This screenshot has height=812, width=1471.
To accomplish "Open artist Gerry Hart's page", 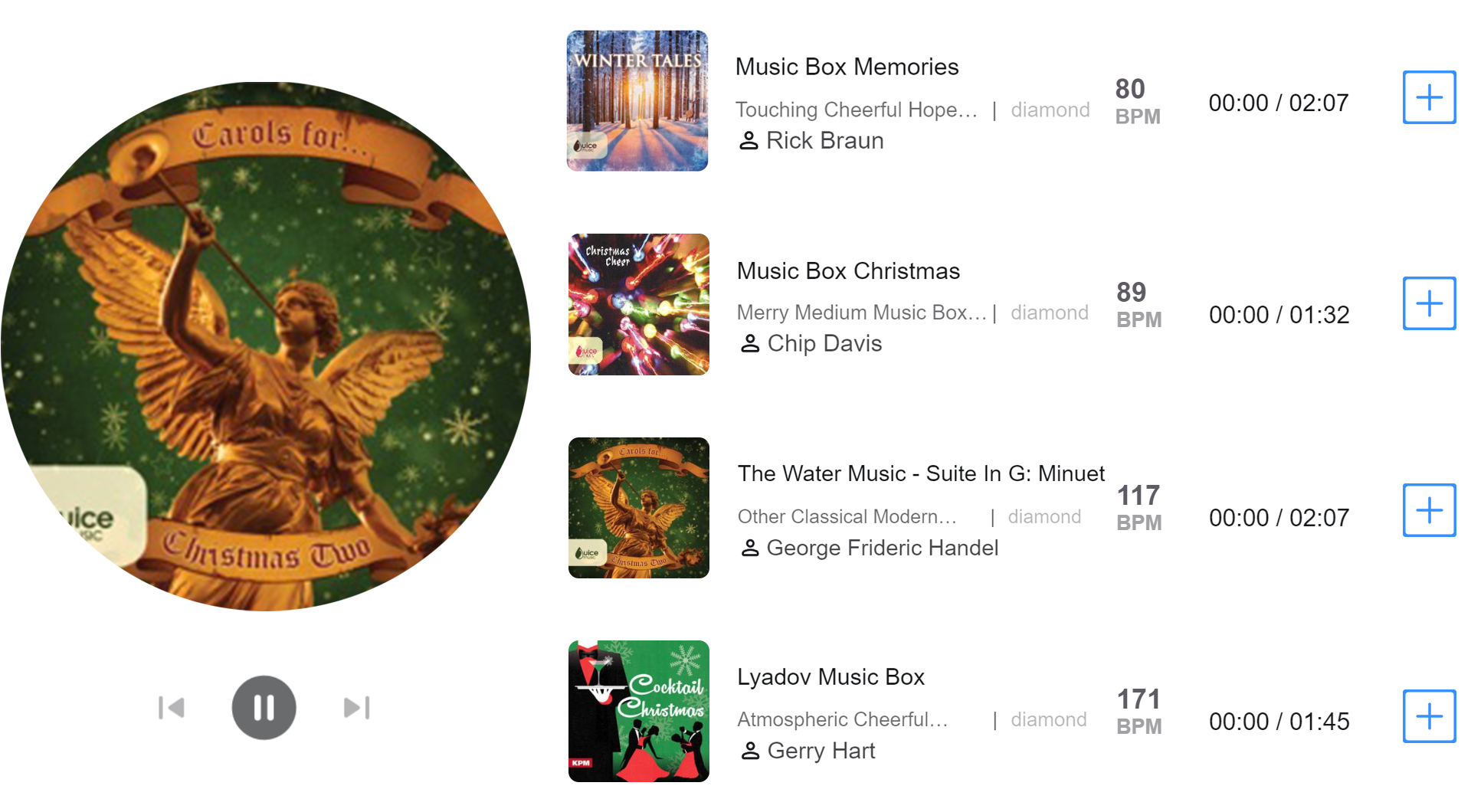I will tap(821, 751).
